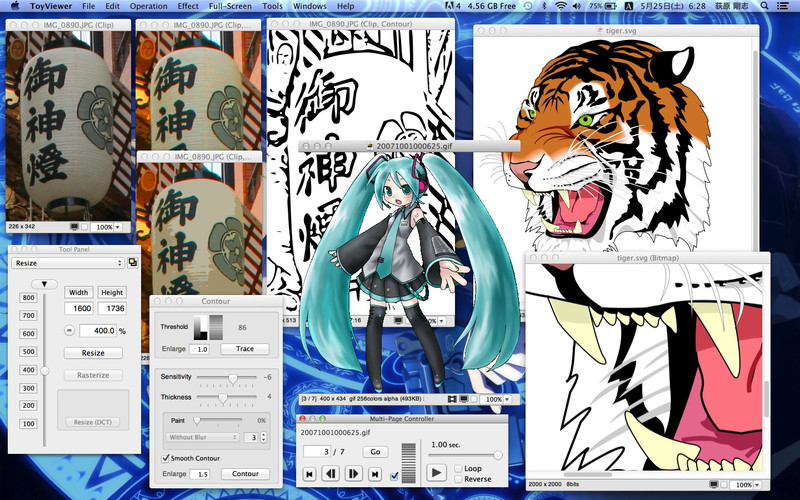
Task: Click the Spotlight search icon
Action: [764, 6]
